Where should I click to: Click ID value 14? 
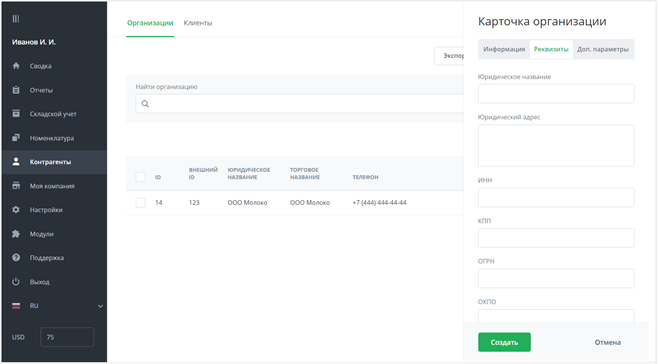point(159,202)
